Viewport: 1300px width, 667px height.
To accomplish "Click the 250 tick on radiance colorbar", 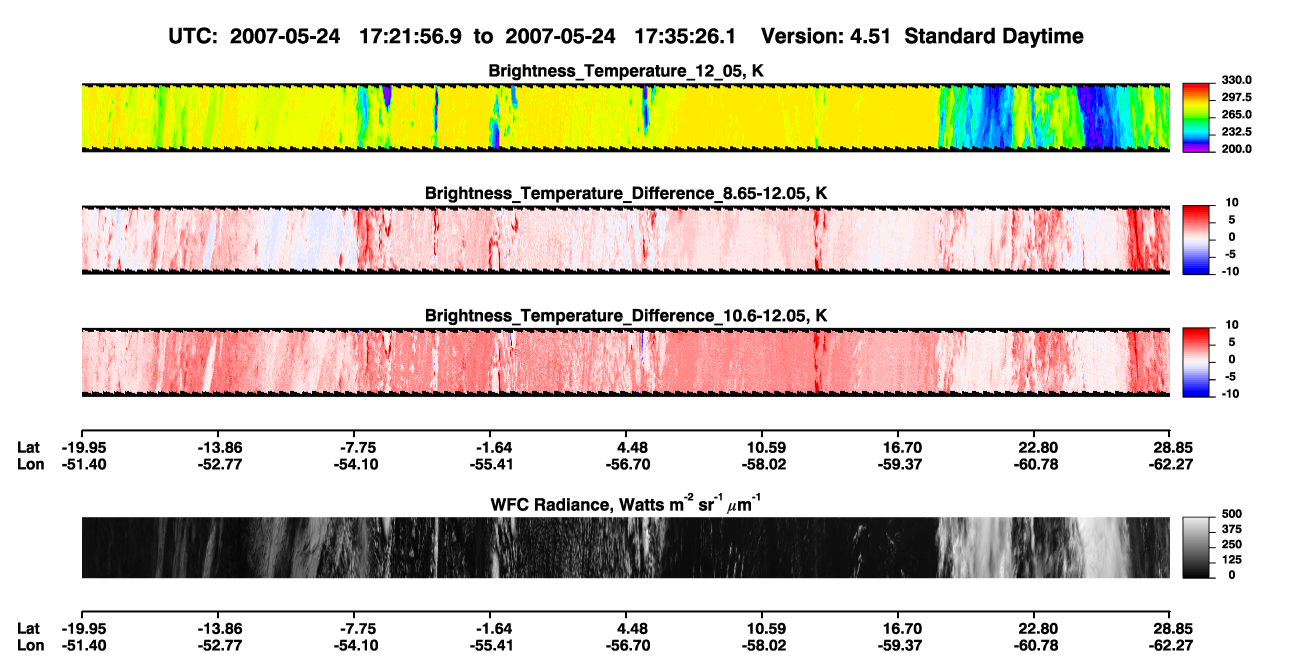I will pyautogui.click(x=1230, y=545).
